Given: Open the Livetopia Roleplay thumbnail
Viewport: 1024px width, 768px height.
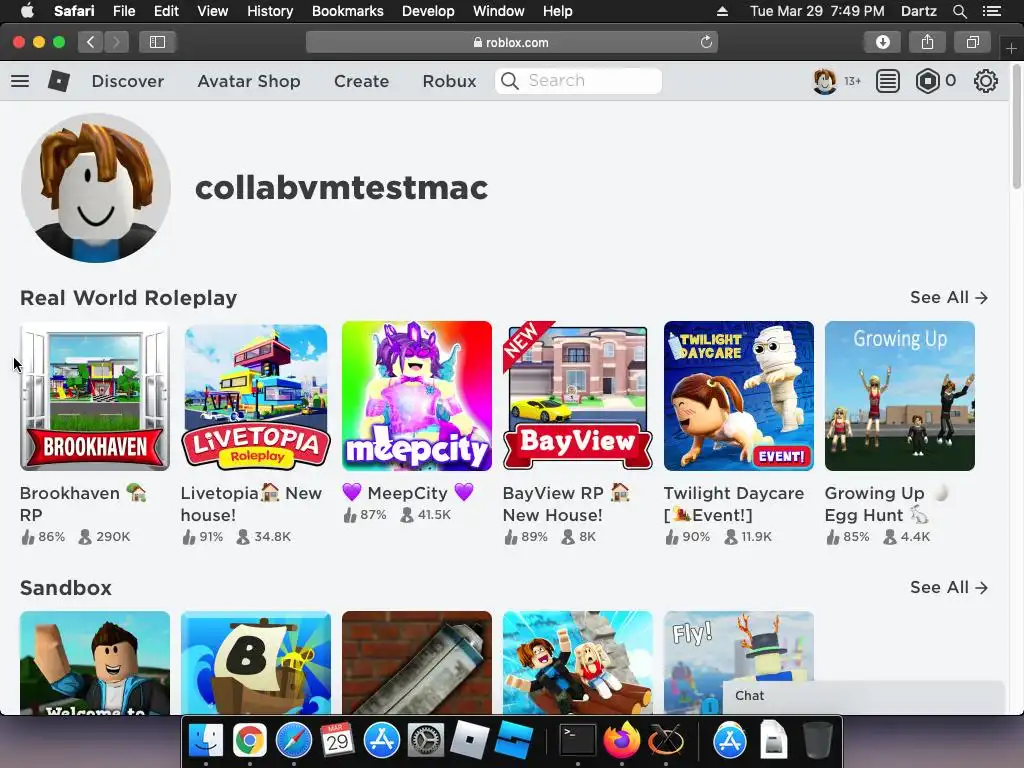Looking at the screenshot, I should coord(255,396).
